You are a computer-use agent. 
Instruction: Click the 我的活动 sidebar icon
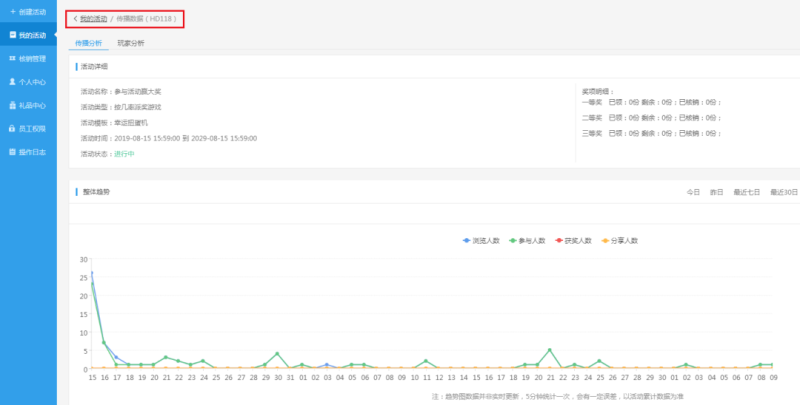click(x=12, y=35)
